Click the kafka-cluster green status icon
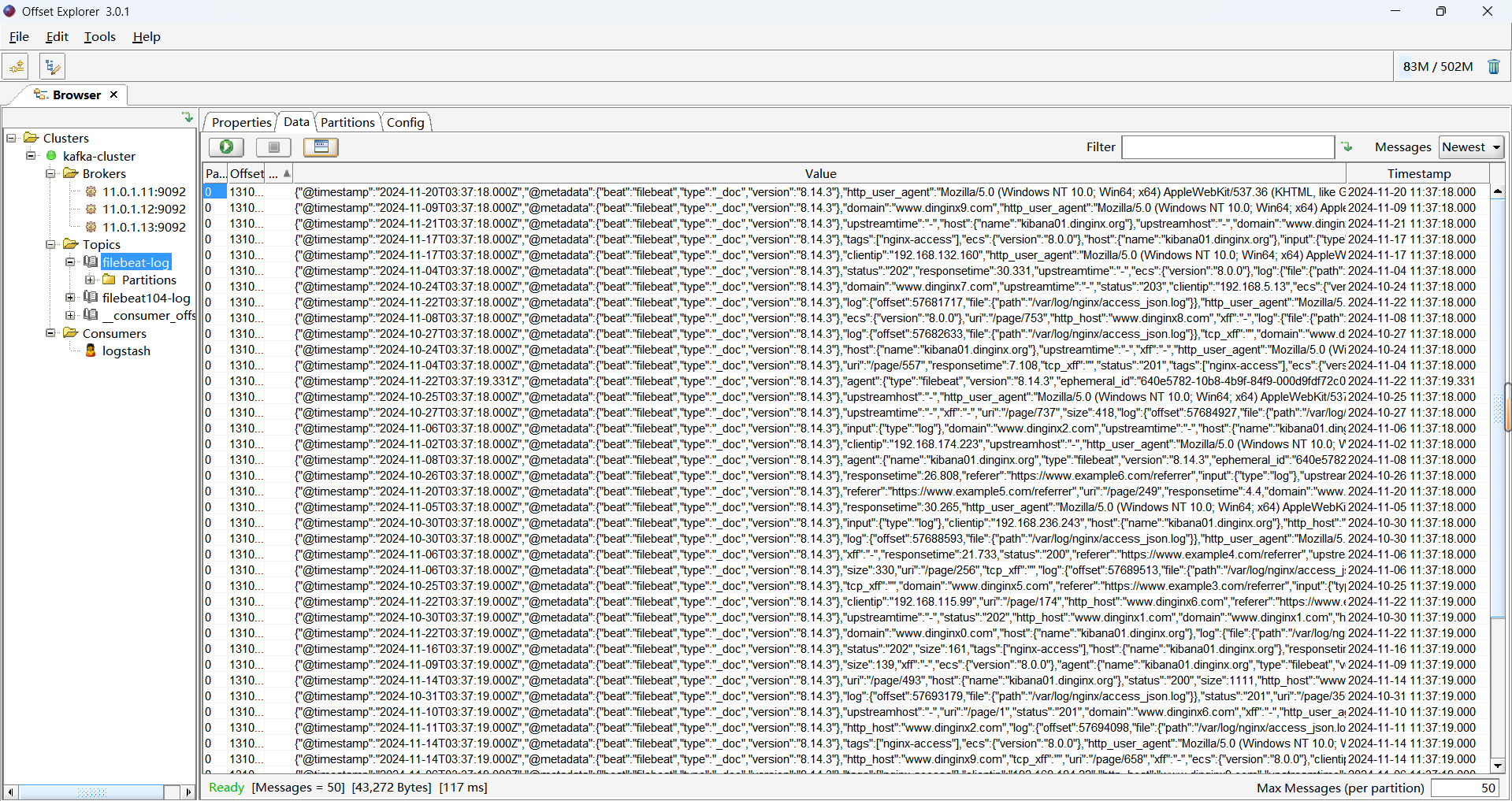 (x=51, y=156)
